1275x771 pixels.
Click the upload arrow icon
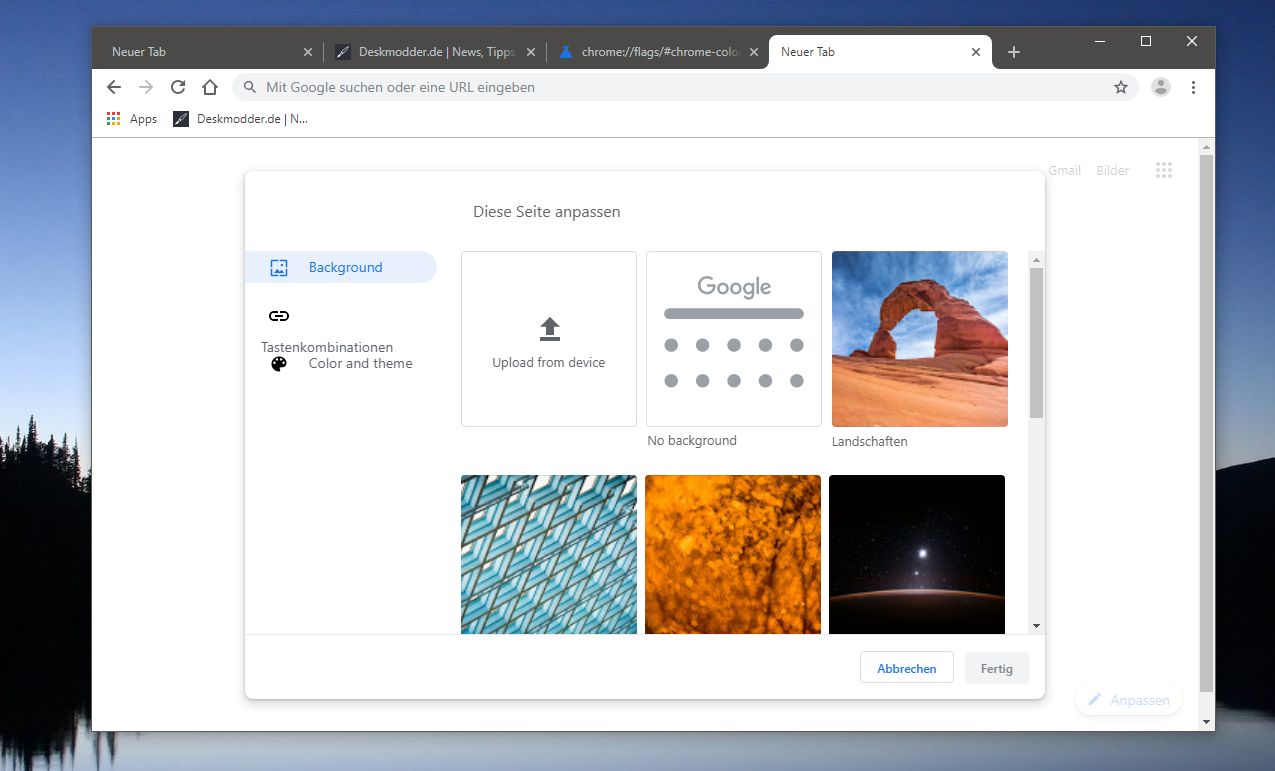click(x=549, y=329)
